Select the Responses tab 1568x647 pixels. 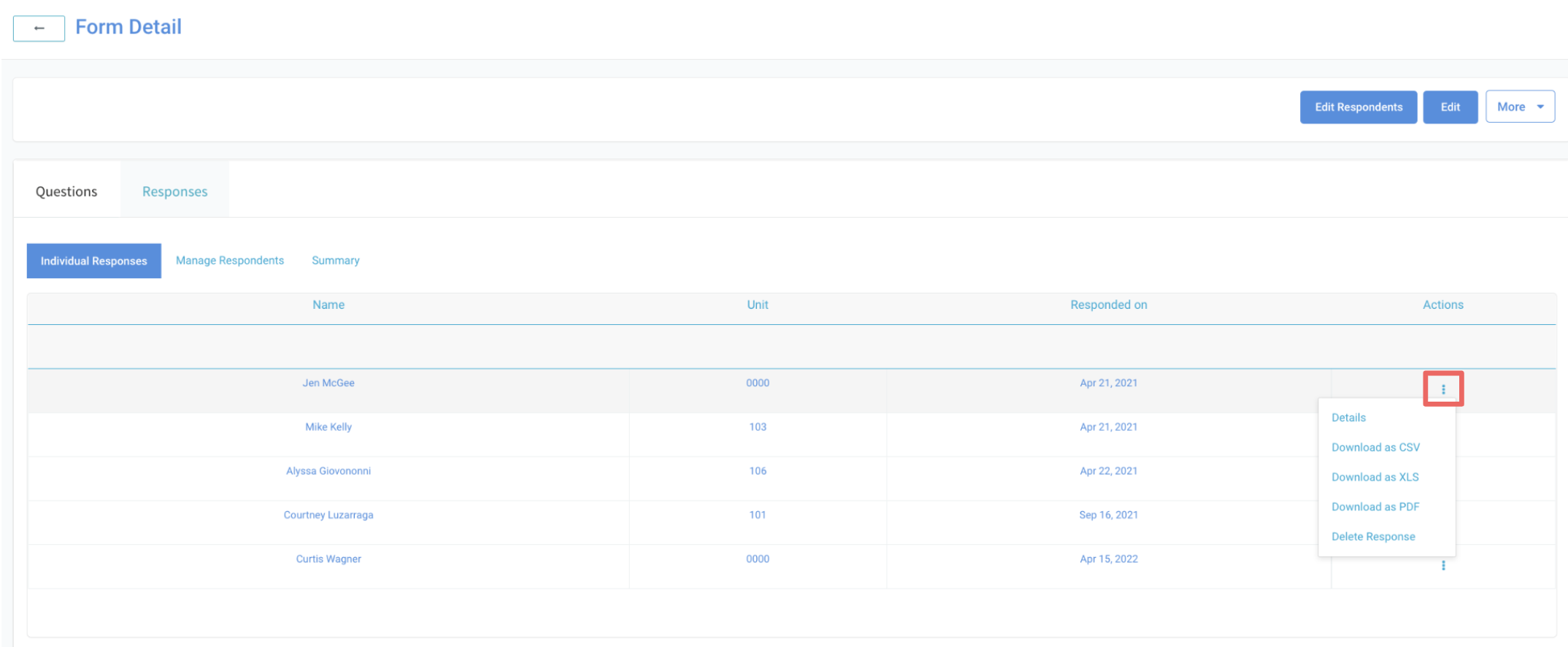click(174, 191)
